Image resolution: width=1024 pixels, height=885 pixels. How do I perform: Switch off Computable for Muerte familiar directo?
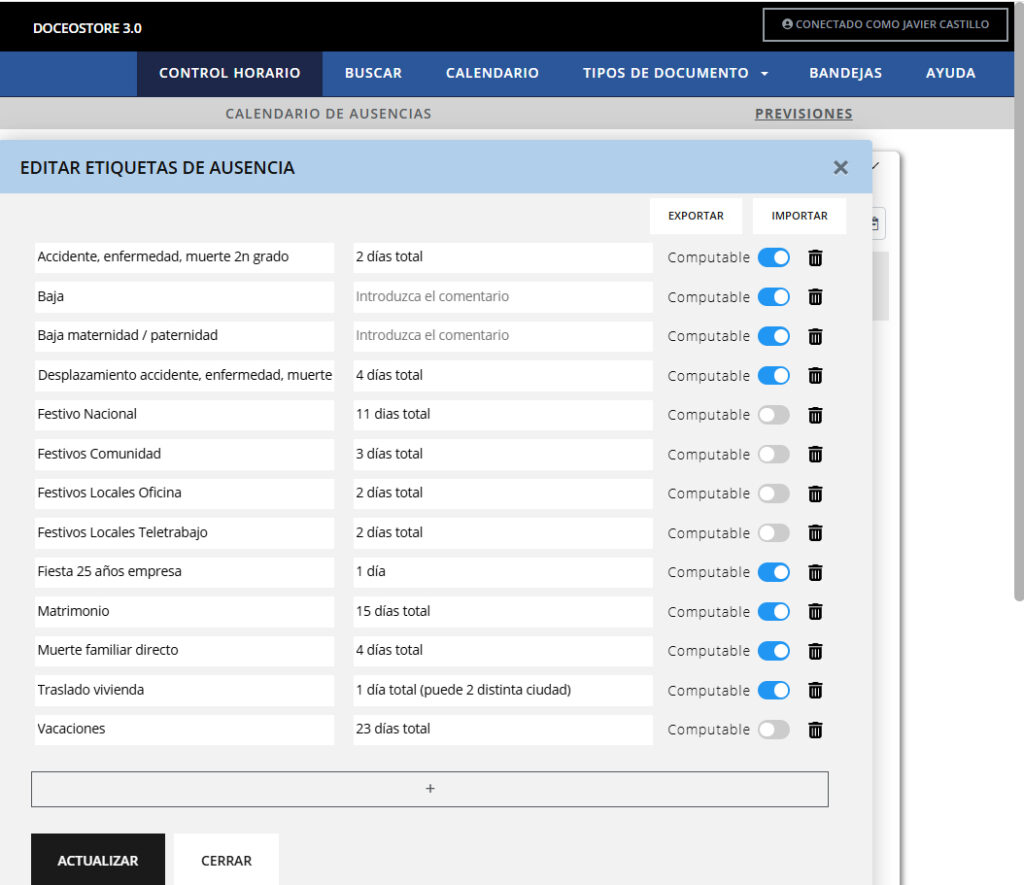[x=774, y=651]
